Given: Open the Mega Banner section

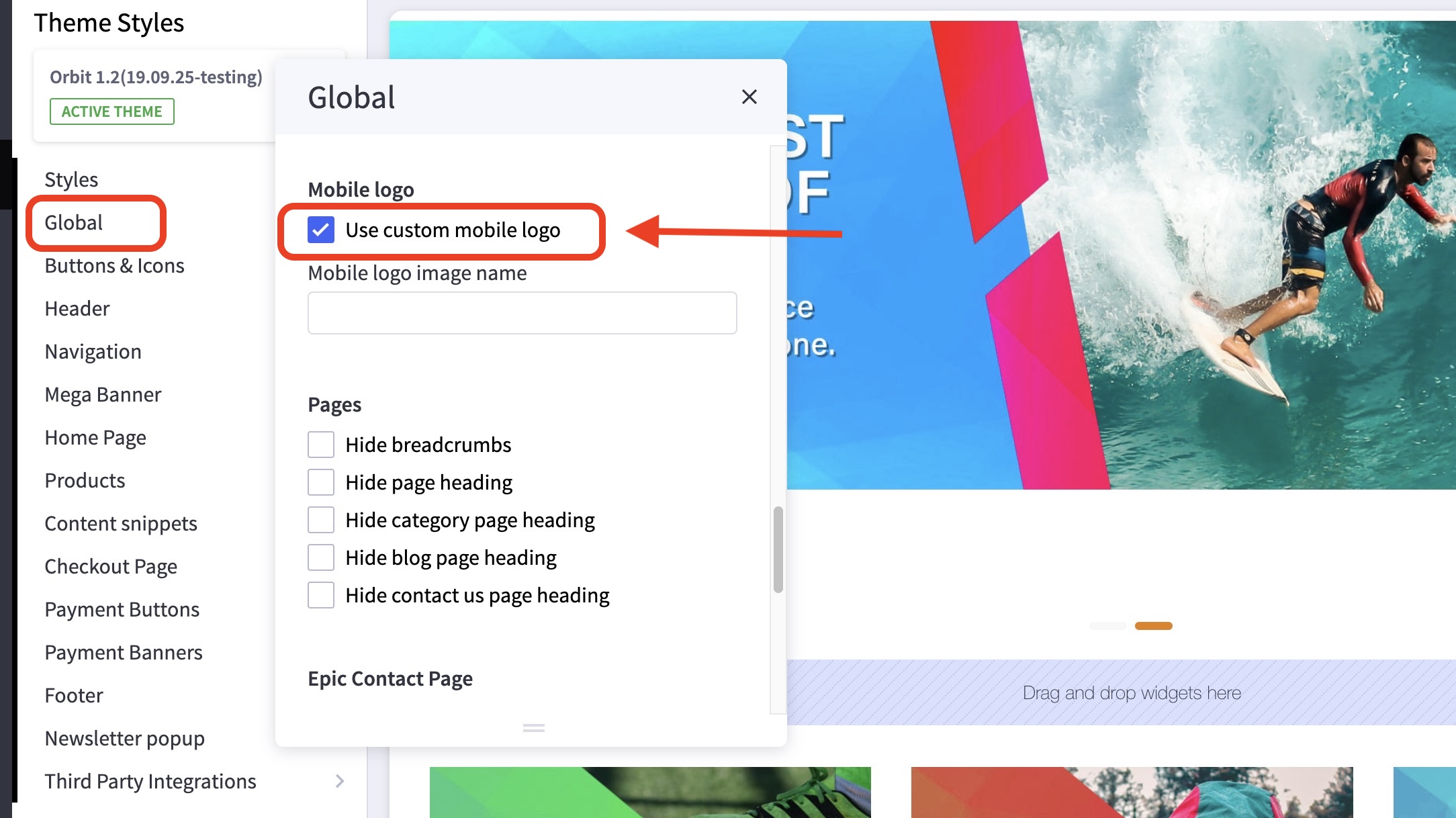Looking at the screenshot, I should 103,395.
